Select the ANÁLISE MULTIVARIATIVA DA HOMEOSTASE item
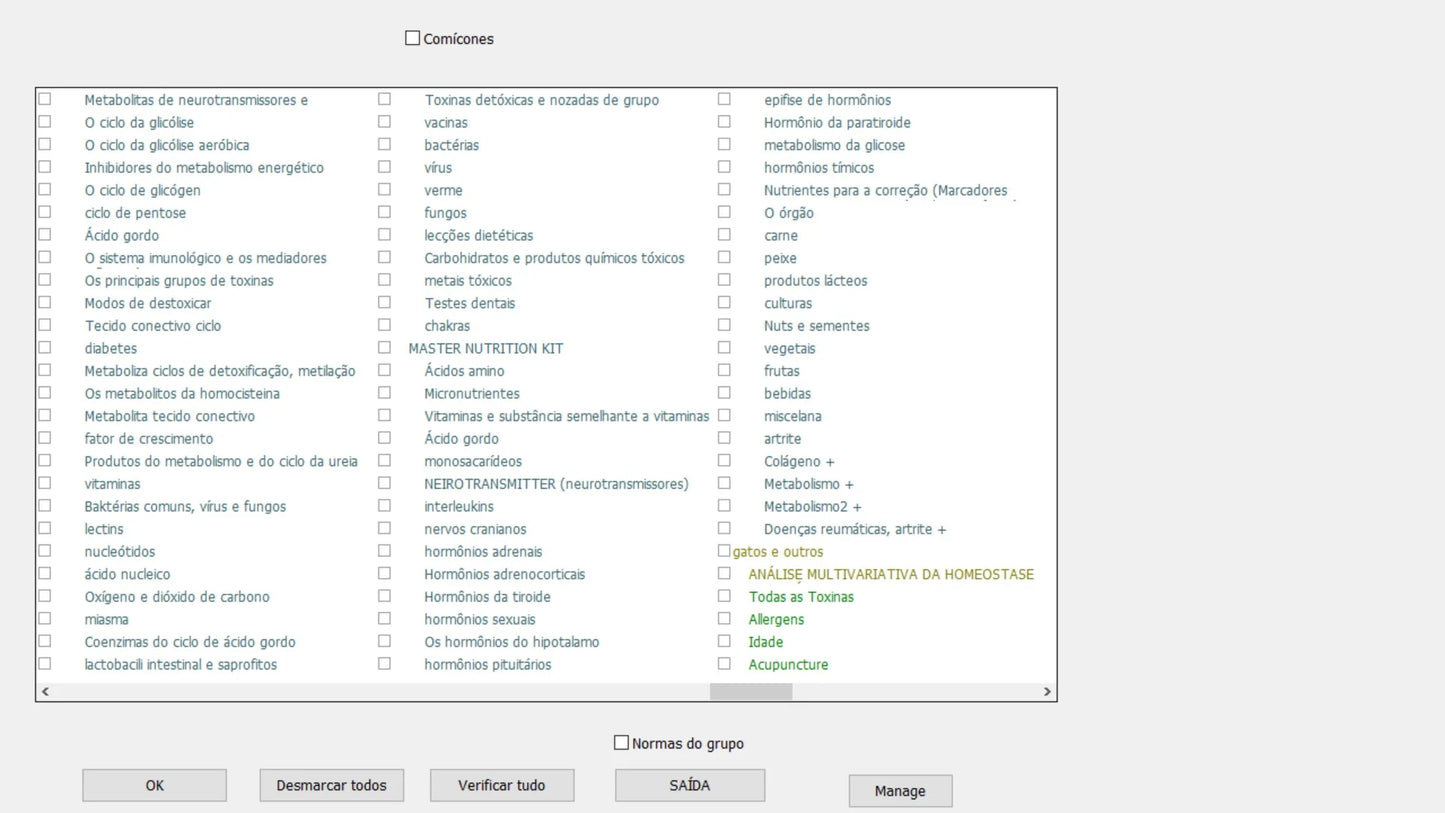This screenshot has height=813, width=1445. click(x=724, y=574)
